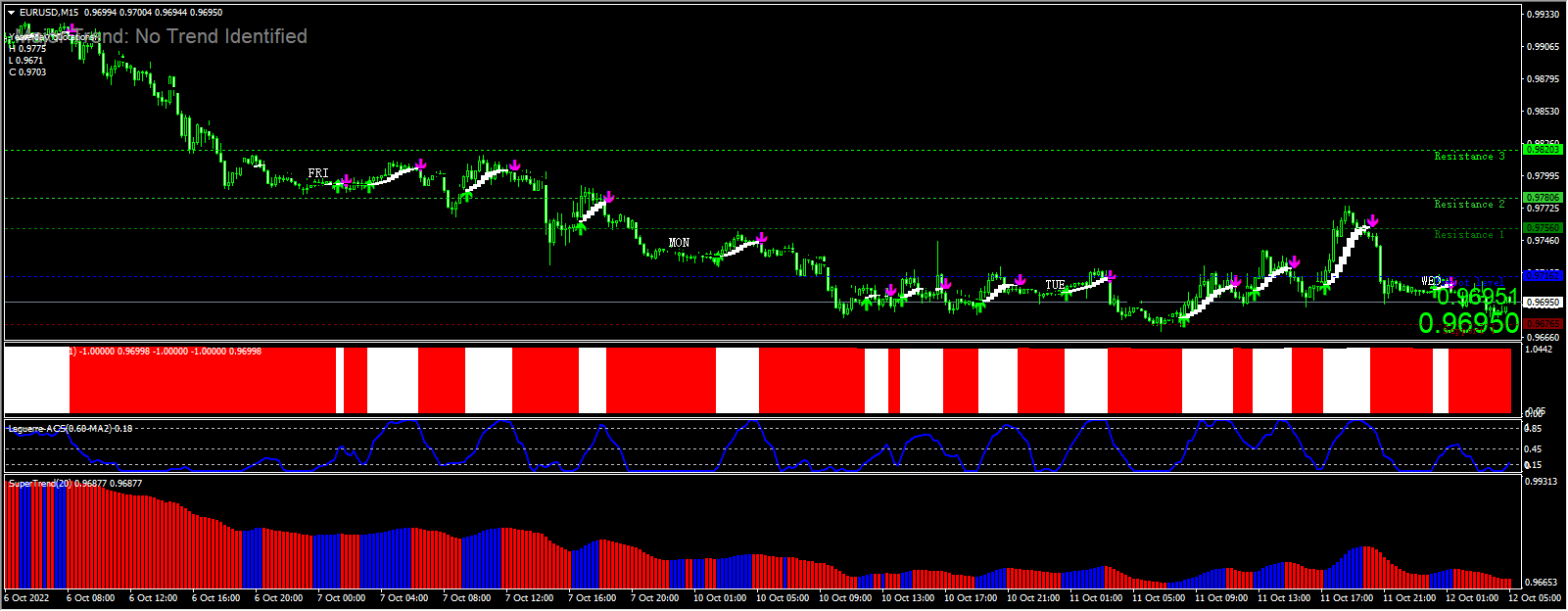The height and width of the screenshot is (611, 1568).
Task: Click the green 0.97806 price tag
Action: tap(1543, 198)
